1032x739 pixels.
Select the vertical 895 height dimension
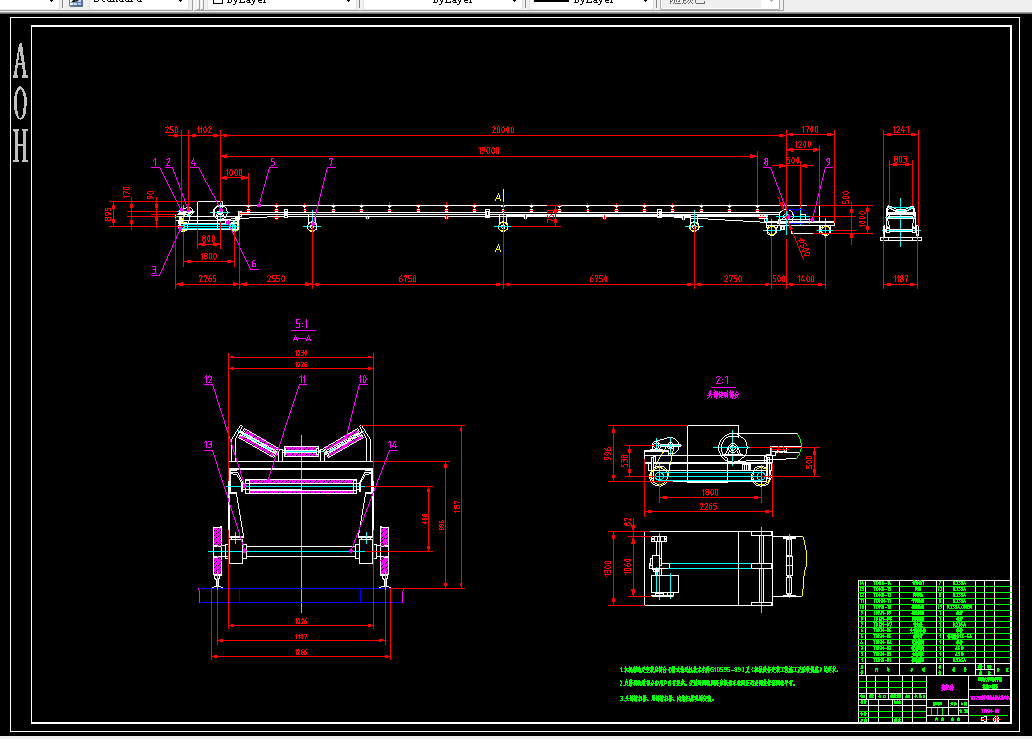[109, 215]
